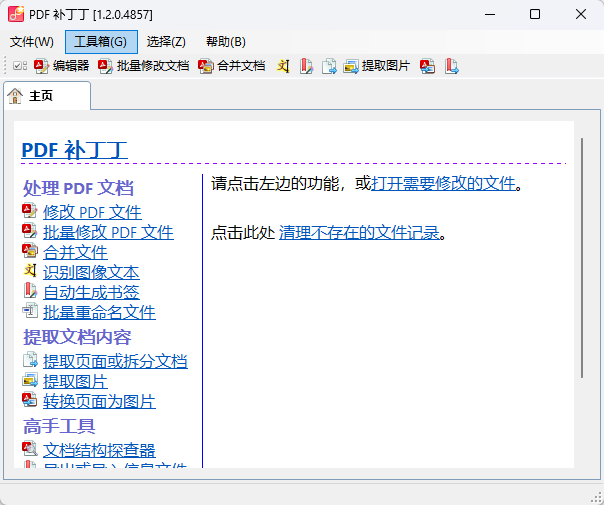This screenshot has height=505, width=604.
Task: Click the 处理 PDF 文档 heading
Action: [x=78, y=188]
